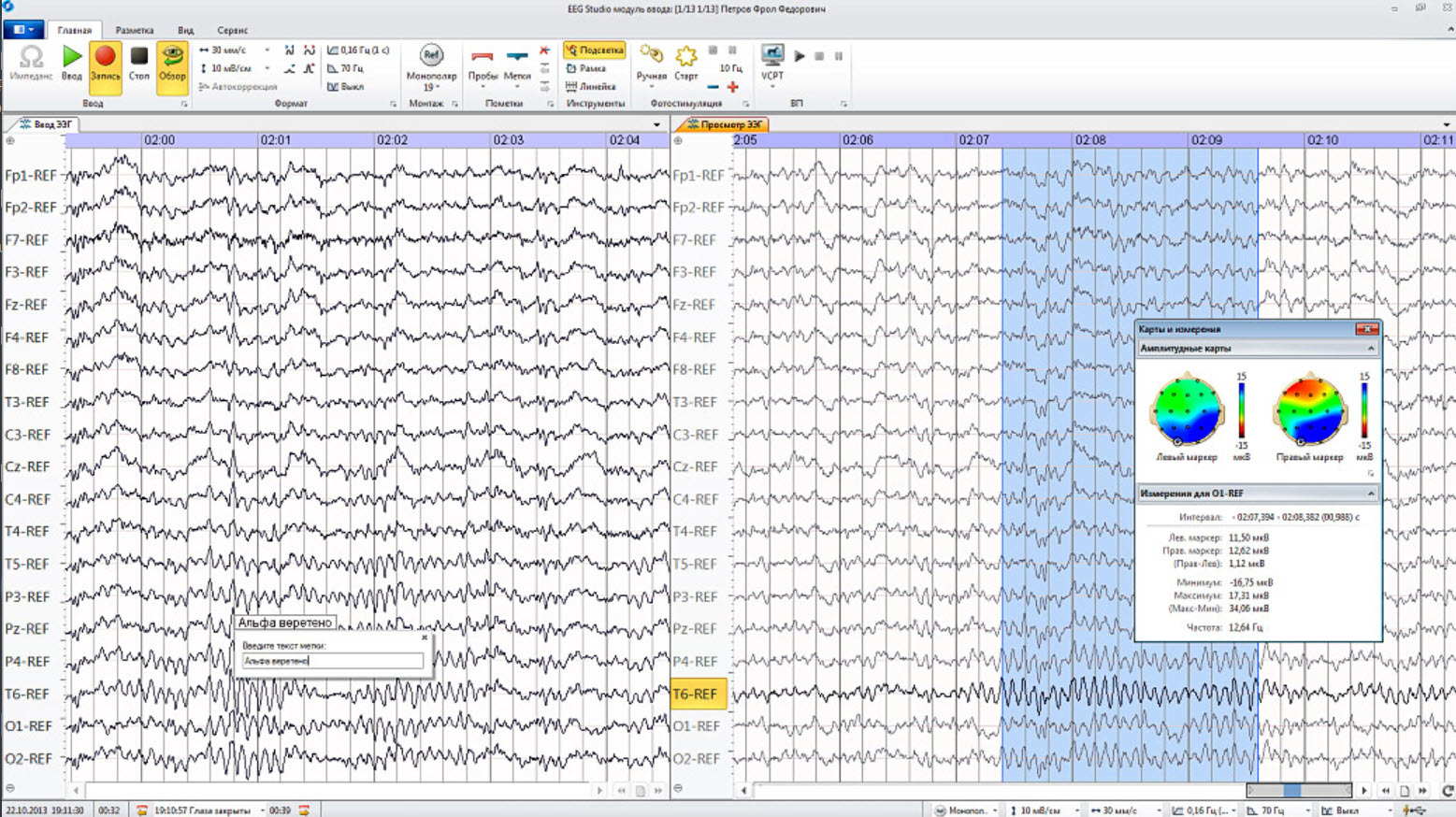The width and height of the screenshot is (1456, 817).
Task: Click the refresh icon at bottom right
Action: click(1447, 791)
